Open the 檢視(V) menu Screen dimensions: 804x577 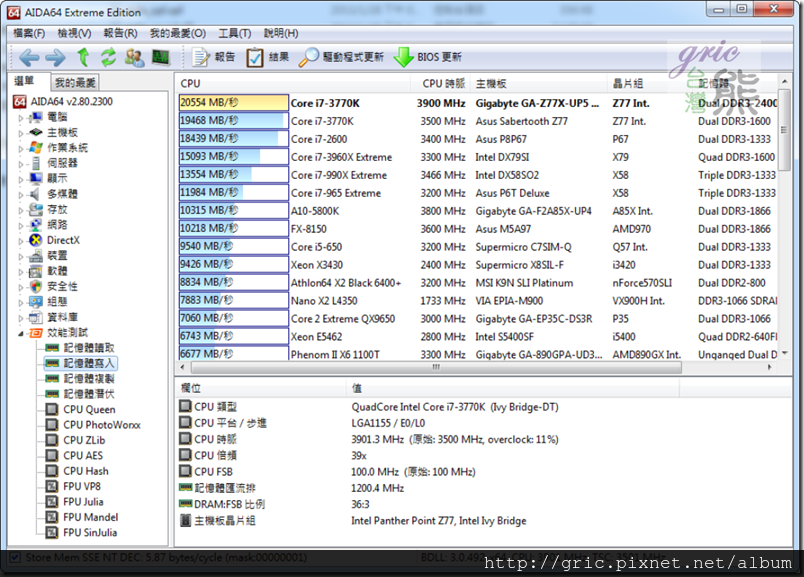point(74,33)
